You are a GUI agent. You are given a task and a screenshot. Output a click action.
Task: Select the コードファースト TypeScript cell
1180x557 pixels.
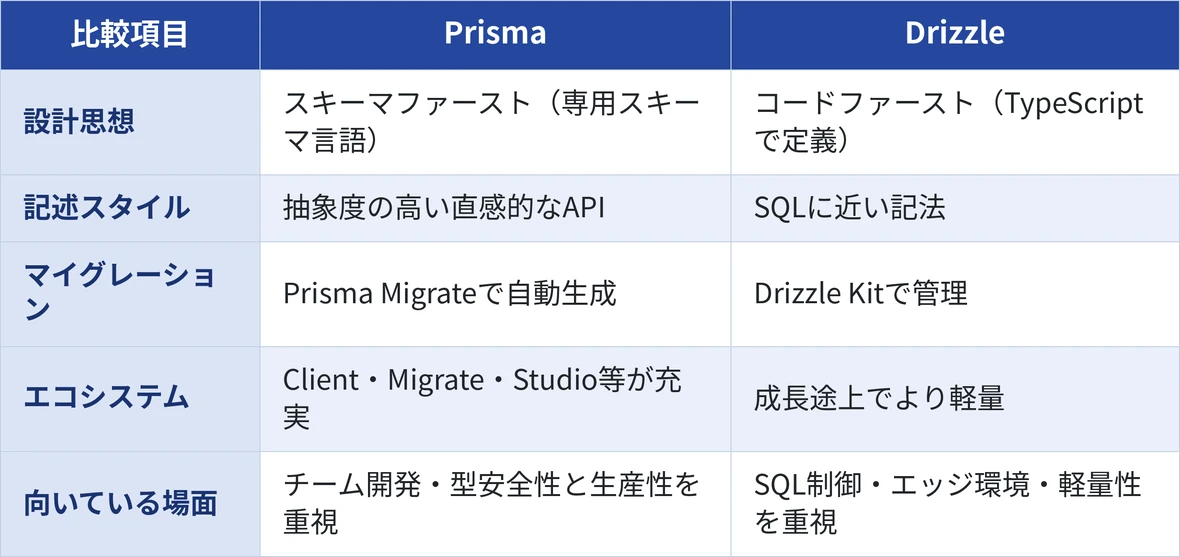click(955, 122)
